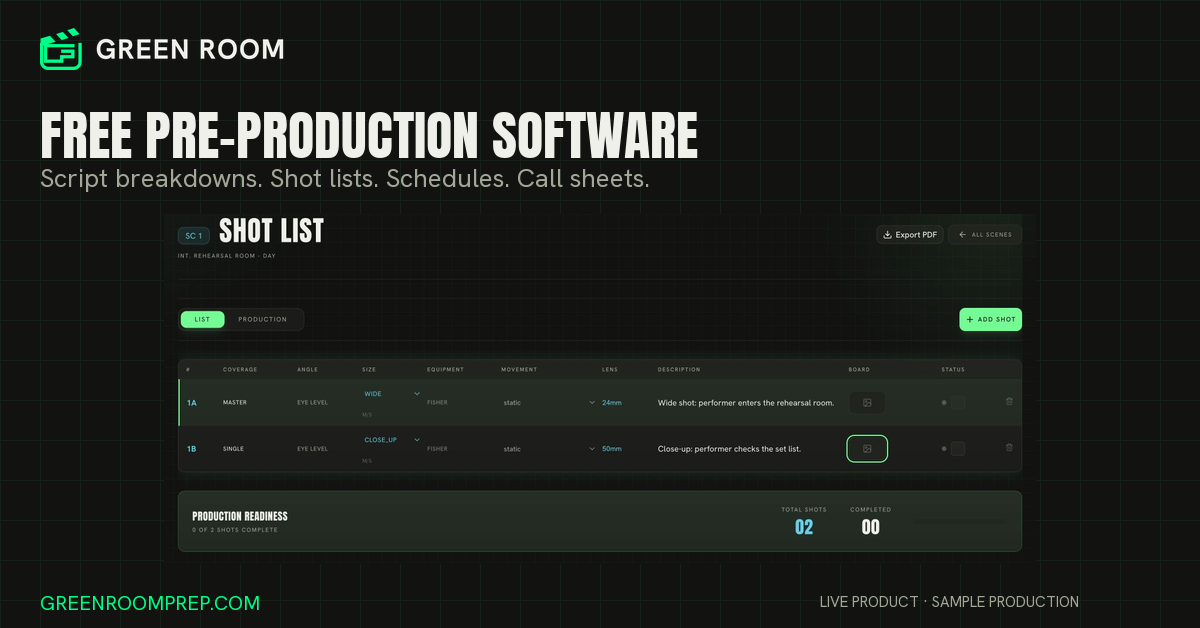Click the production readiness progress bar
The image size is (1200, 628).
click(961, 520)
